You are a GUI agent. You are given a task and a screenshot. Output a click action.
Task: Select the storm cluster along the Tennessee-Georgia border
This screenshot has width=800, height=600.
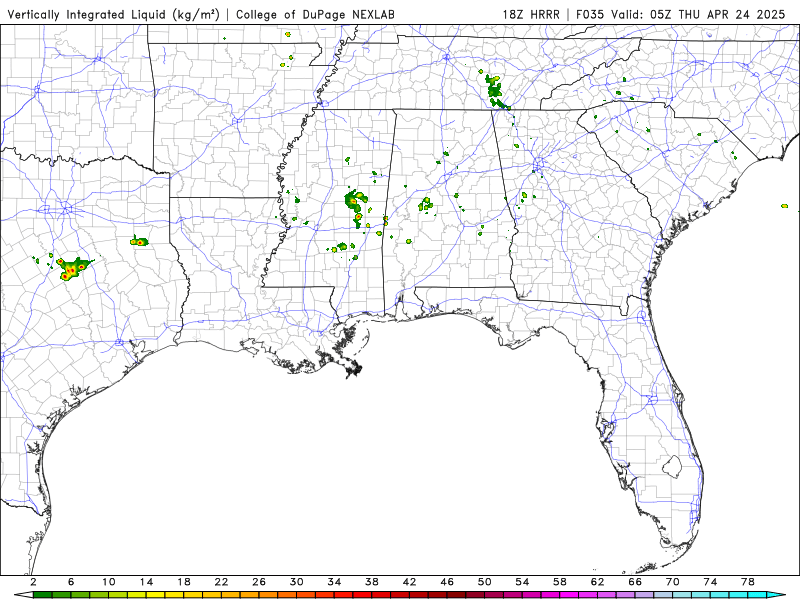pos(496,90)
